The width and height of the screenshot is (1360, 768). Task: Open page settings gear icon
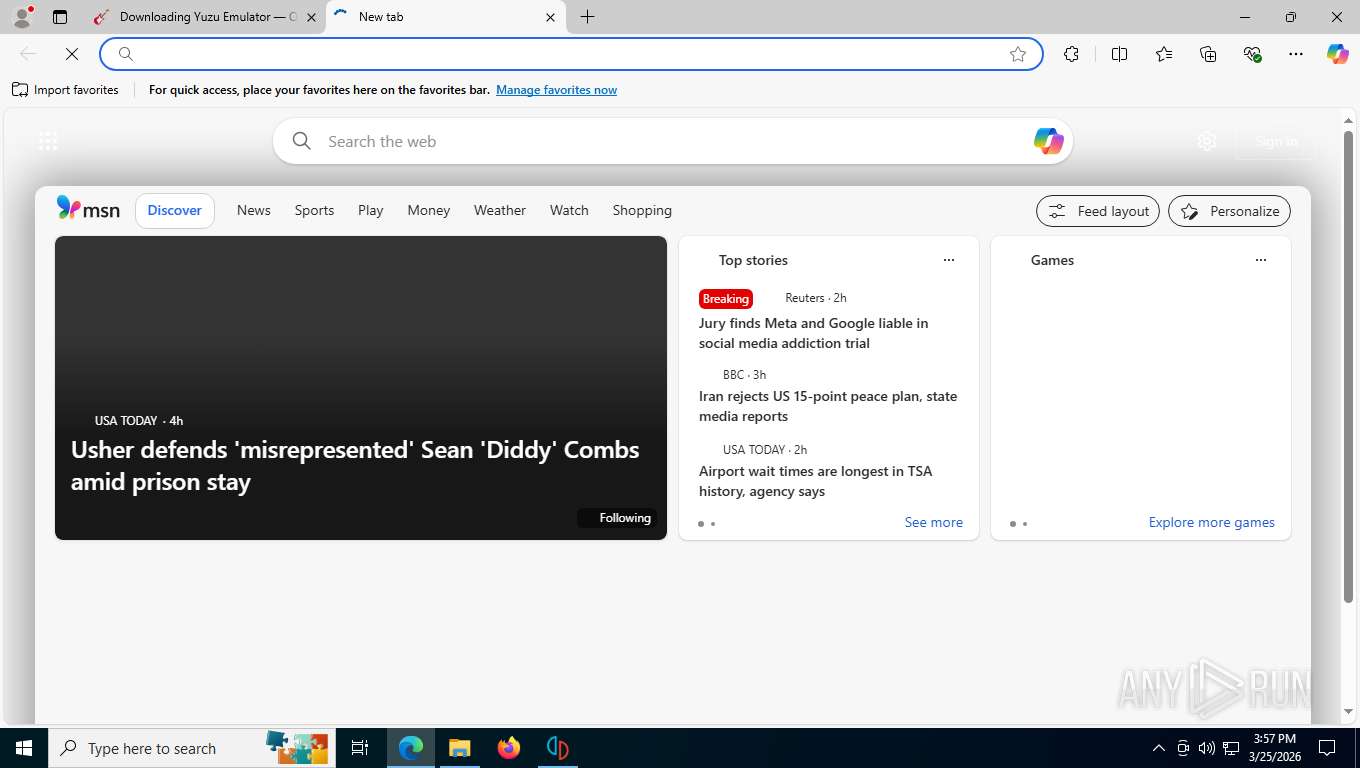(x=1207, y=141)
